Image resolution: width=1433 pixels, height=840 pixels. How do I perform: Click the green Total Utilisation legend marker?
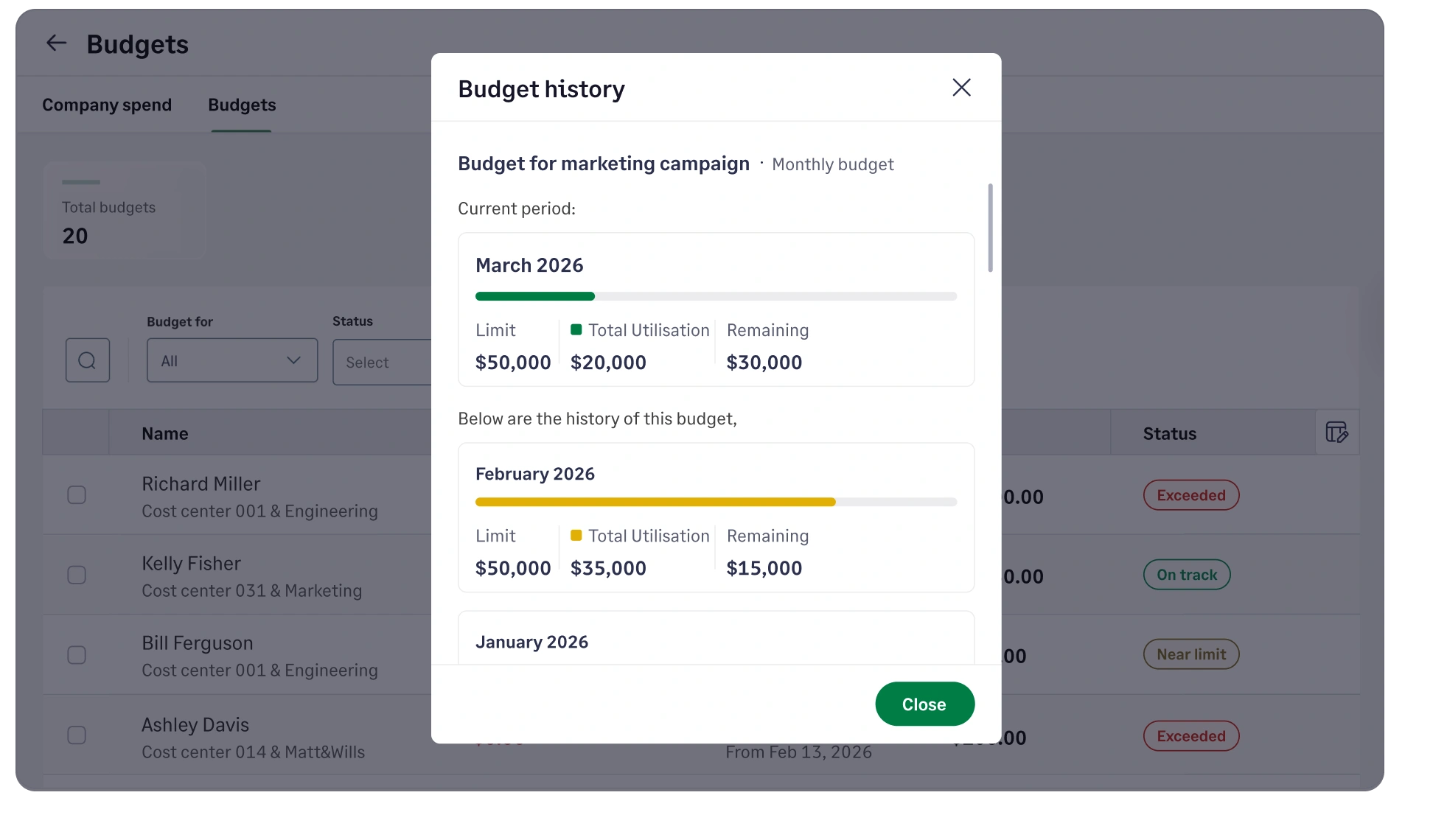tap(578, 330)
